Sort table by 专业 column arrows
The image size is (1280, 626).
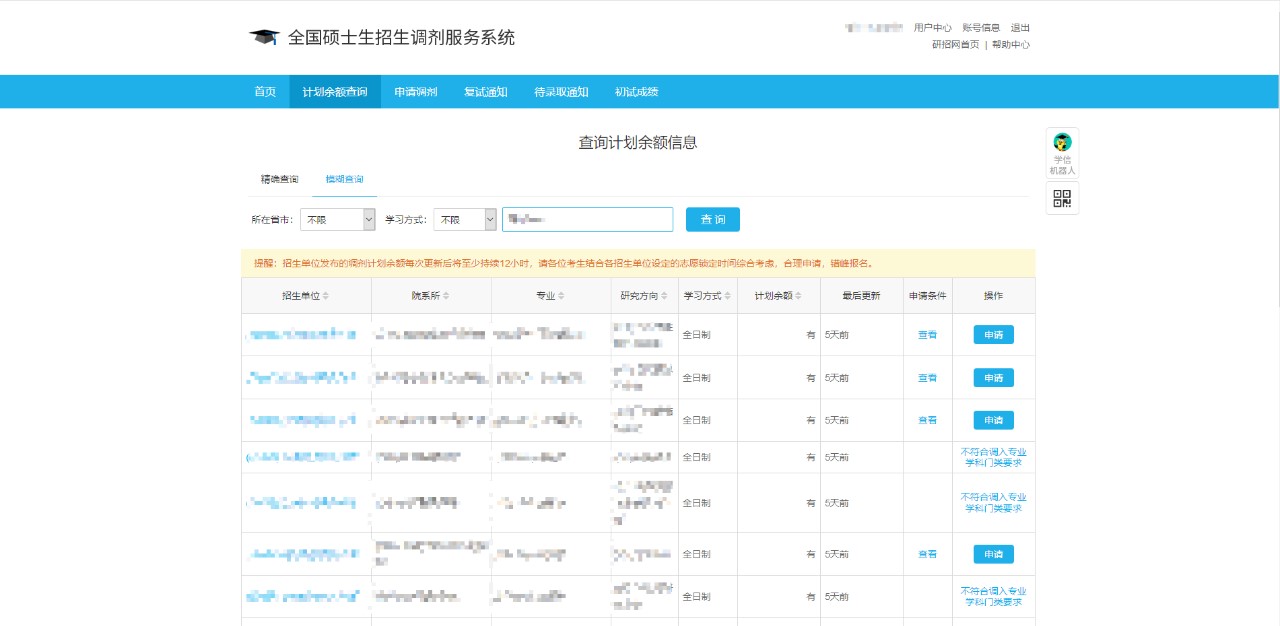point(562,296)
